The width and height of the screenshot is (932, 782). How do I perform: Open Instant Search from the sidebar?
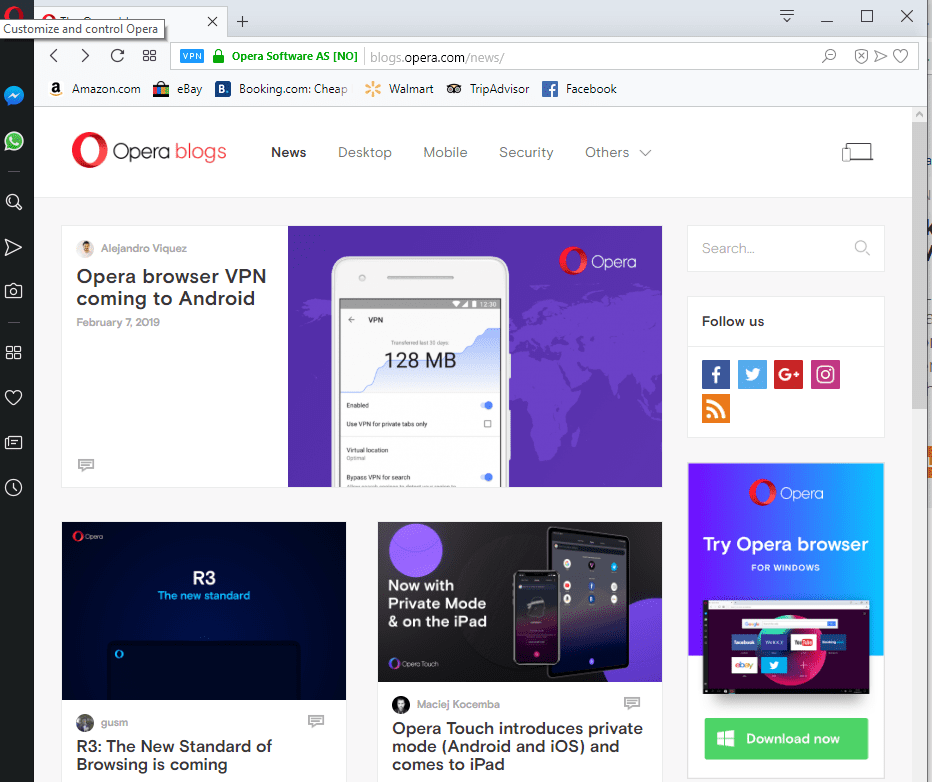[x=14, y=202]
